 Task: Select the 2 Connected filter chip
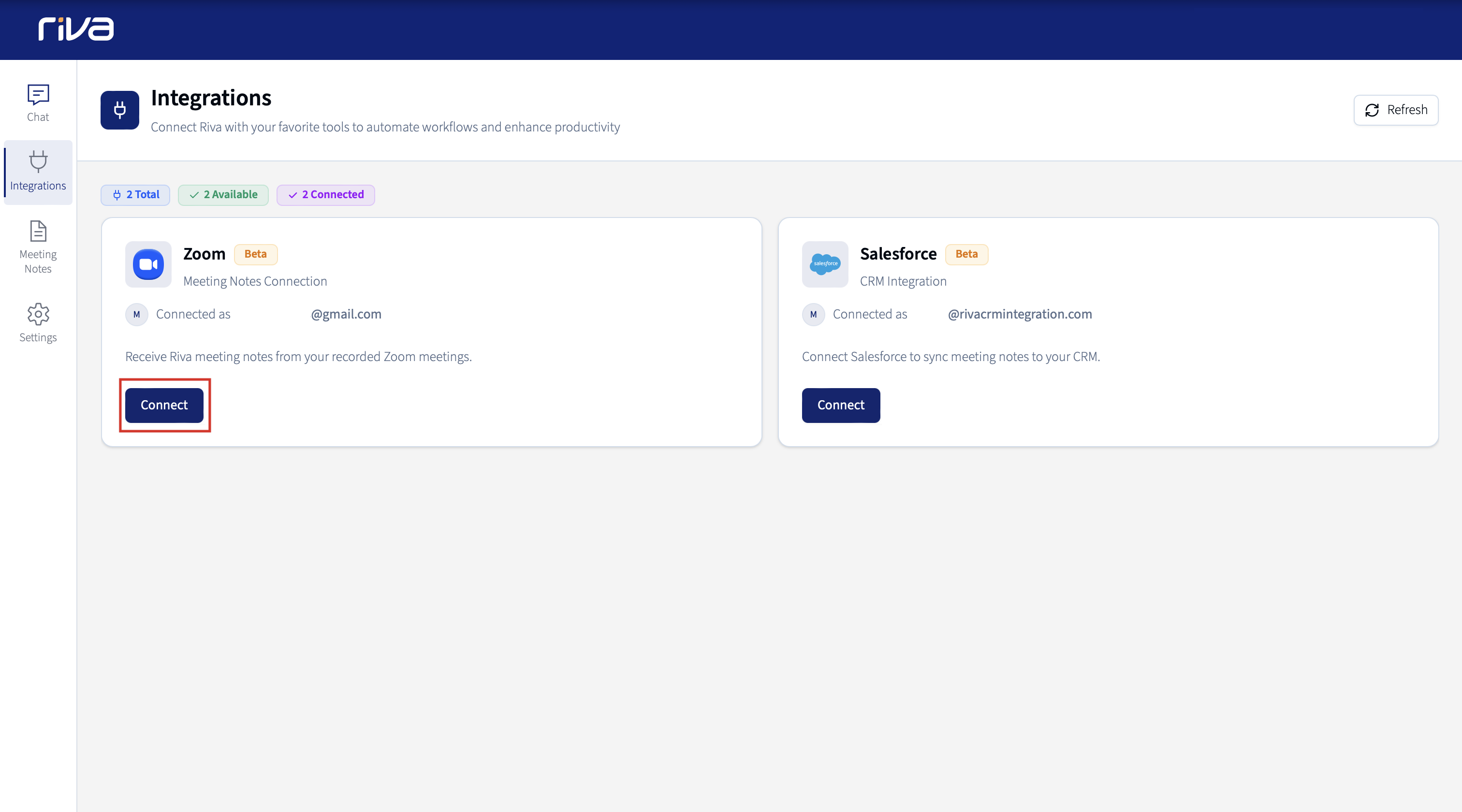click(326, 195)
